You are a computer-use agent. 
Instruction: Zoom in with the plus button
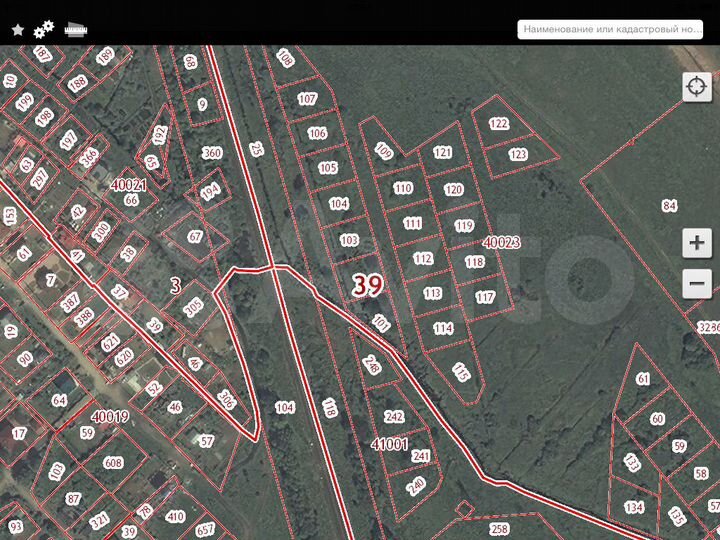pyautogui.click(x=696, y=243)
